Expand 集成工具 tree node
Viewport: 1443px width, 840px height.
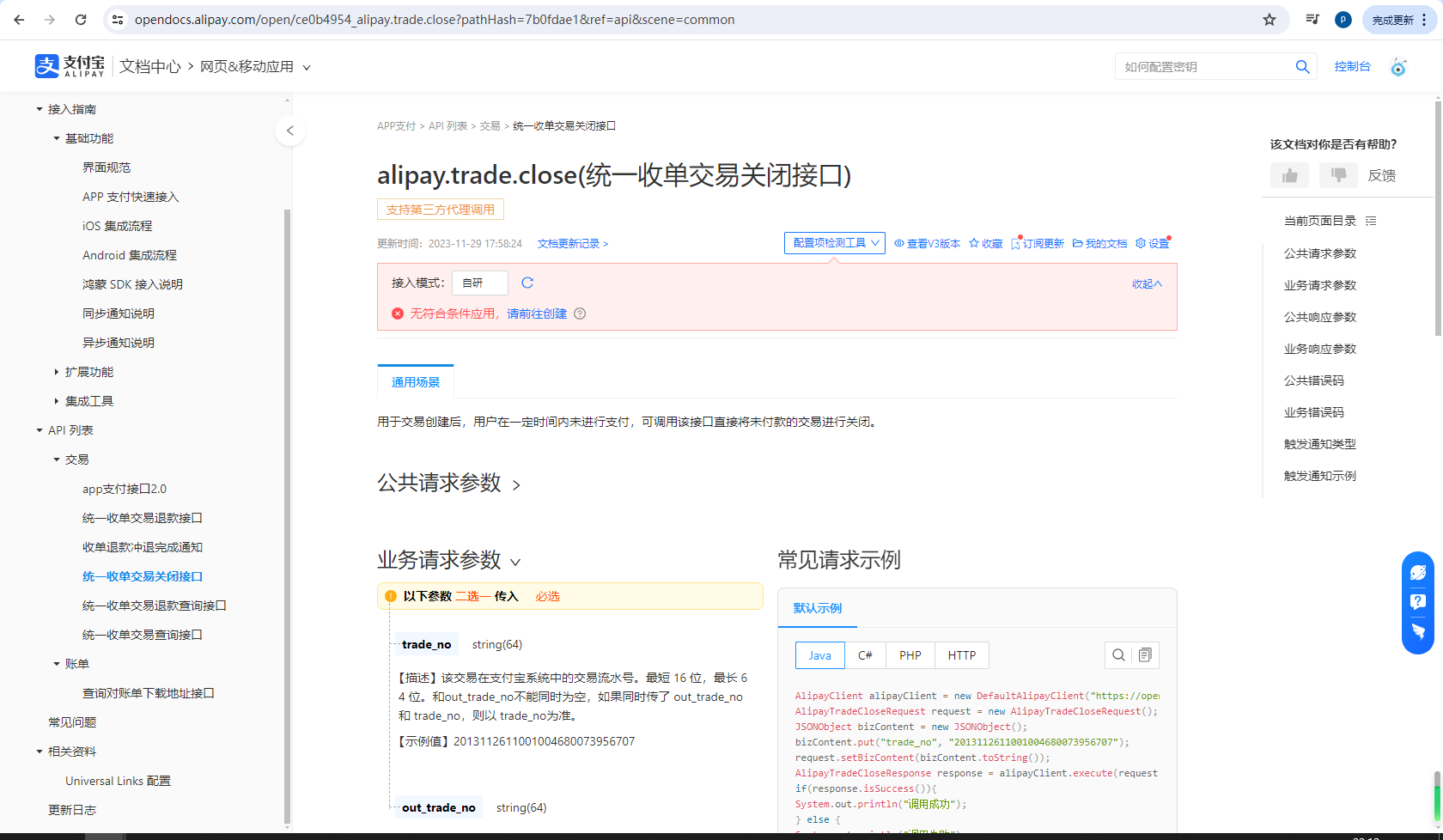(x=57, y=401)
